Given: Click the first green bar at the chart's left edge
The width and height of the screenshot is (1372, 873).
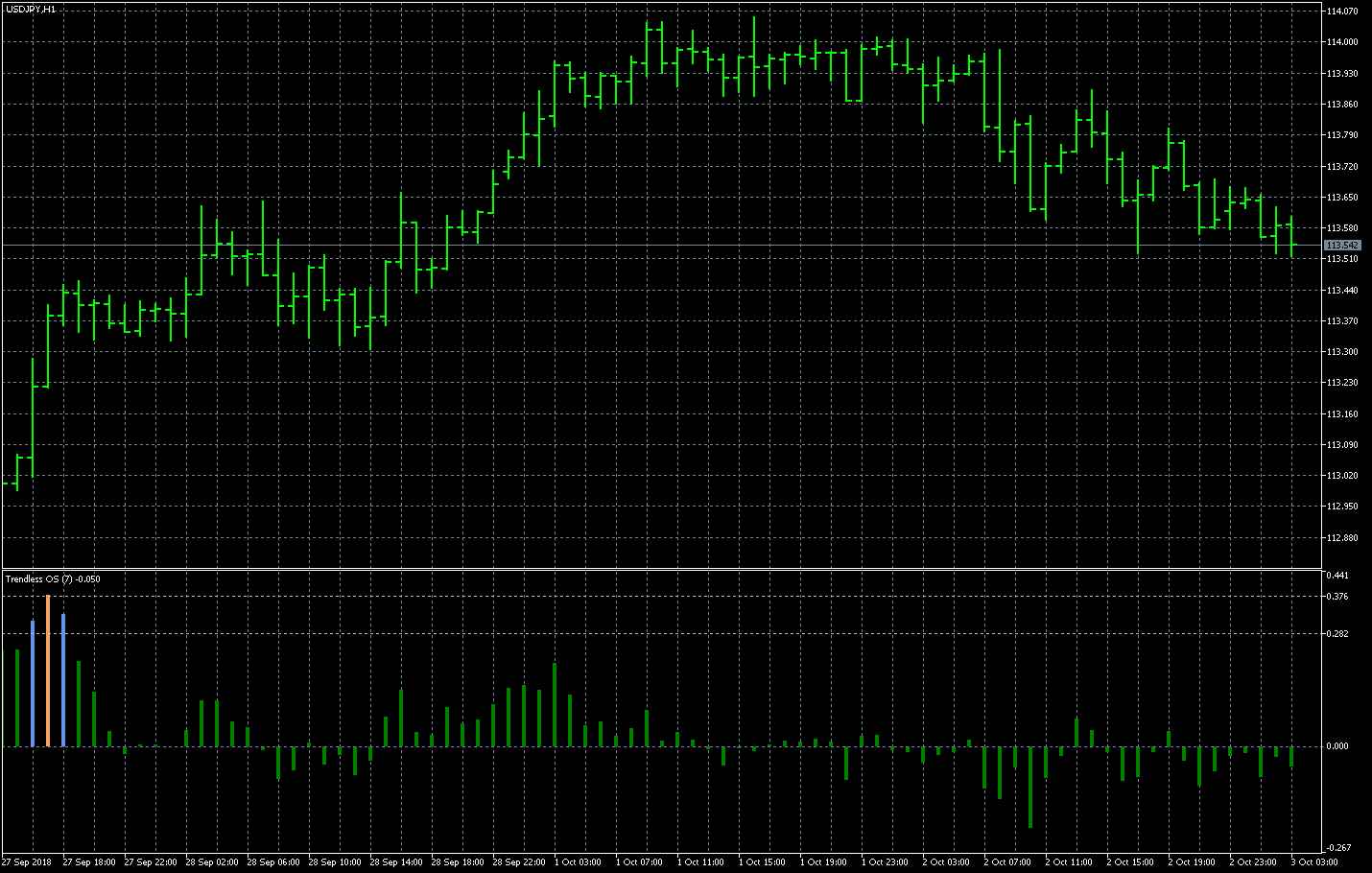Looking at the screenshot, I should tap(15, 691).
